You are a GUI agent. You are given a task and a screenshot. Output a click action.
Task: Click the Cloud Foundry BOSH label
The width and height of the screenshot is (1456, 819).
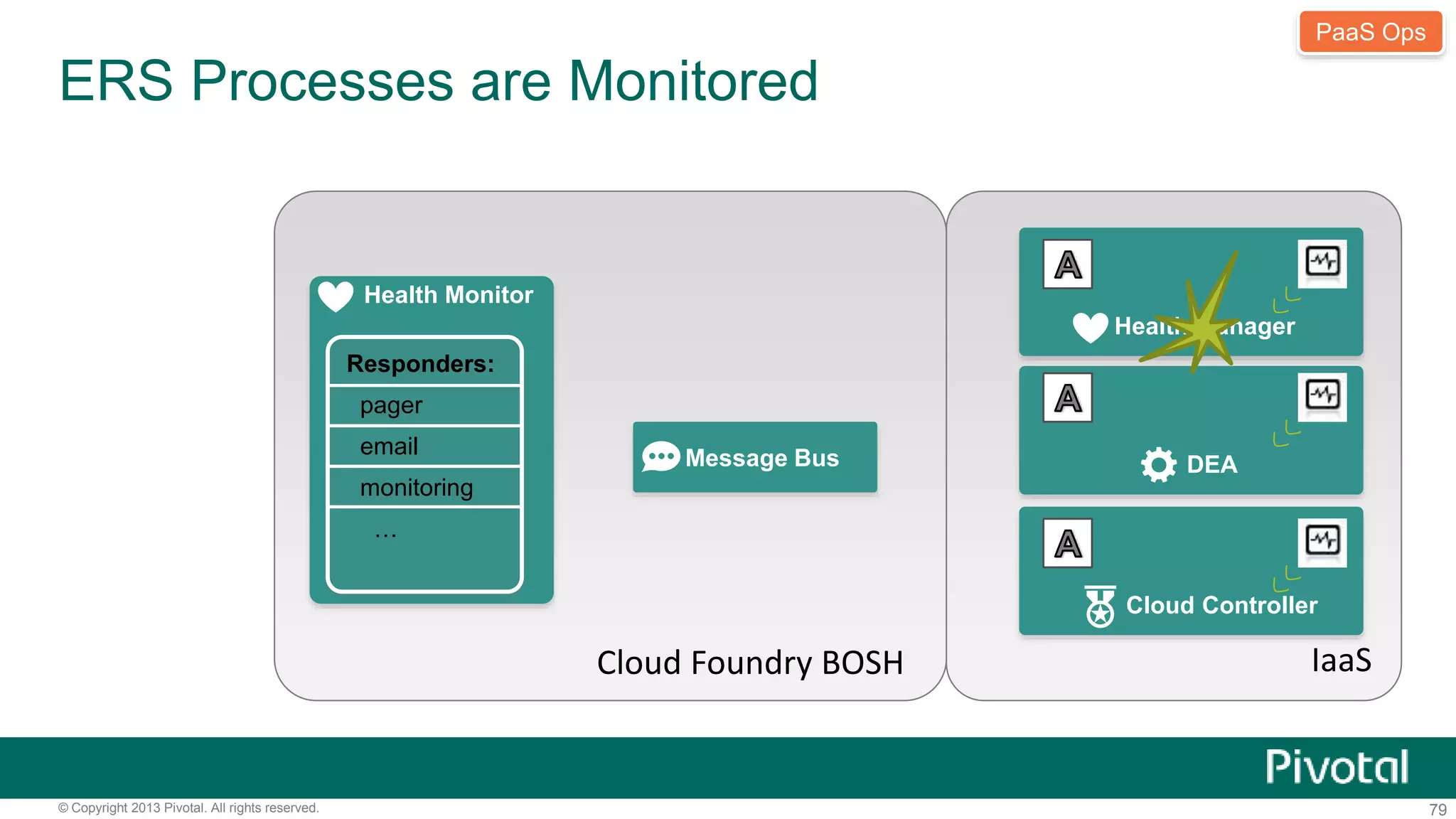pyautogui.click(x=749, y=663)
